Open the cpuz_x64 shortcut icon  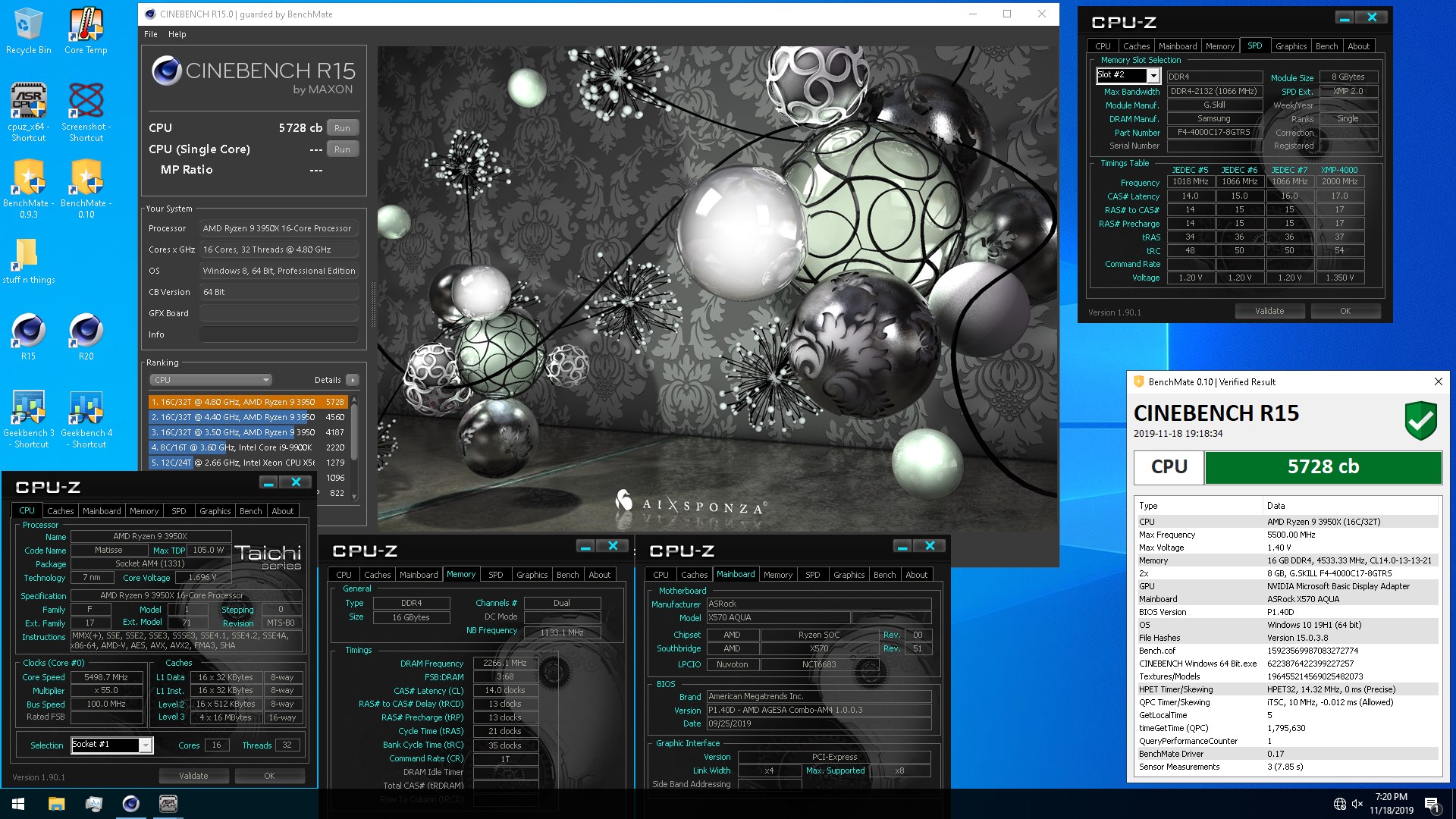click(28, 112)
